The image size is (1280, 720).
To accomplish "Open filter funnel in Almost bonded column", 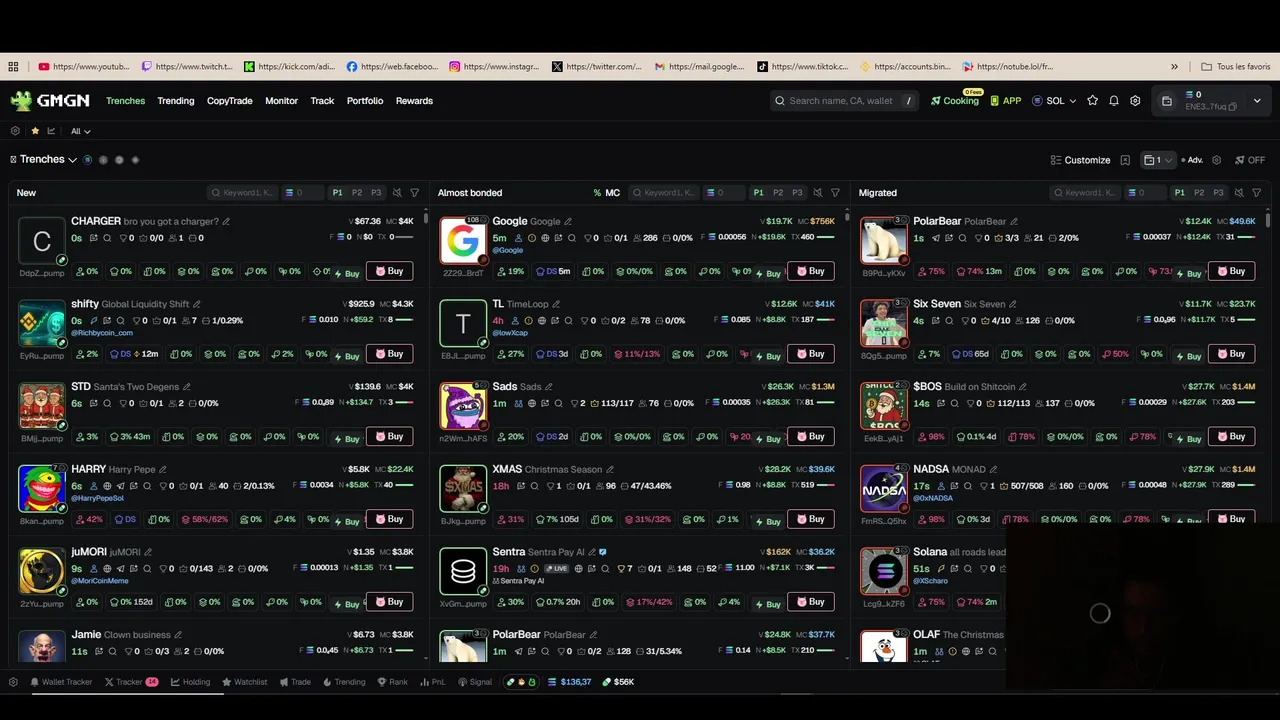I will click(836, 193).
